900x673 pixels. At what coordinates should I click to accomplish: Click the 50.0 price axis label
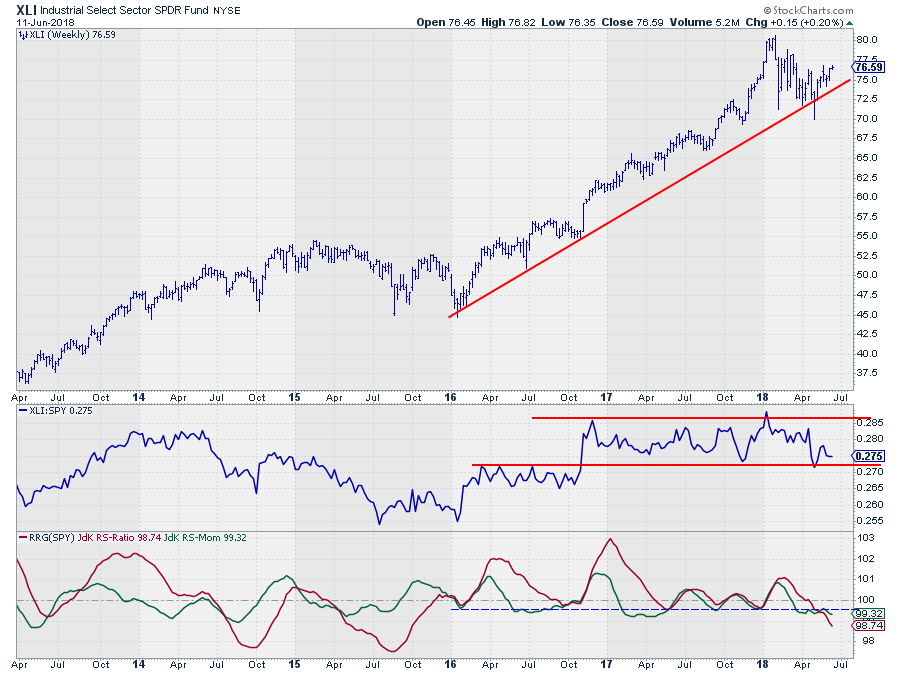coord(866,275)
